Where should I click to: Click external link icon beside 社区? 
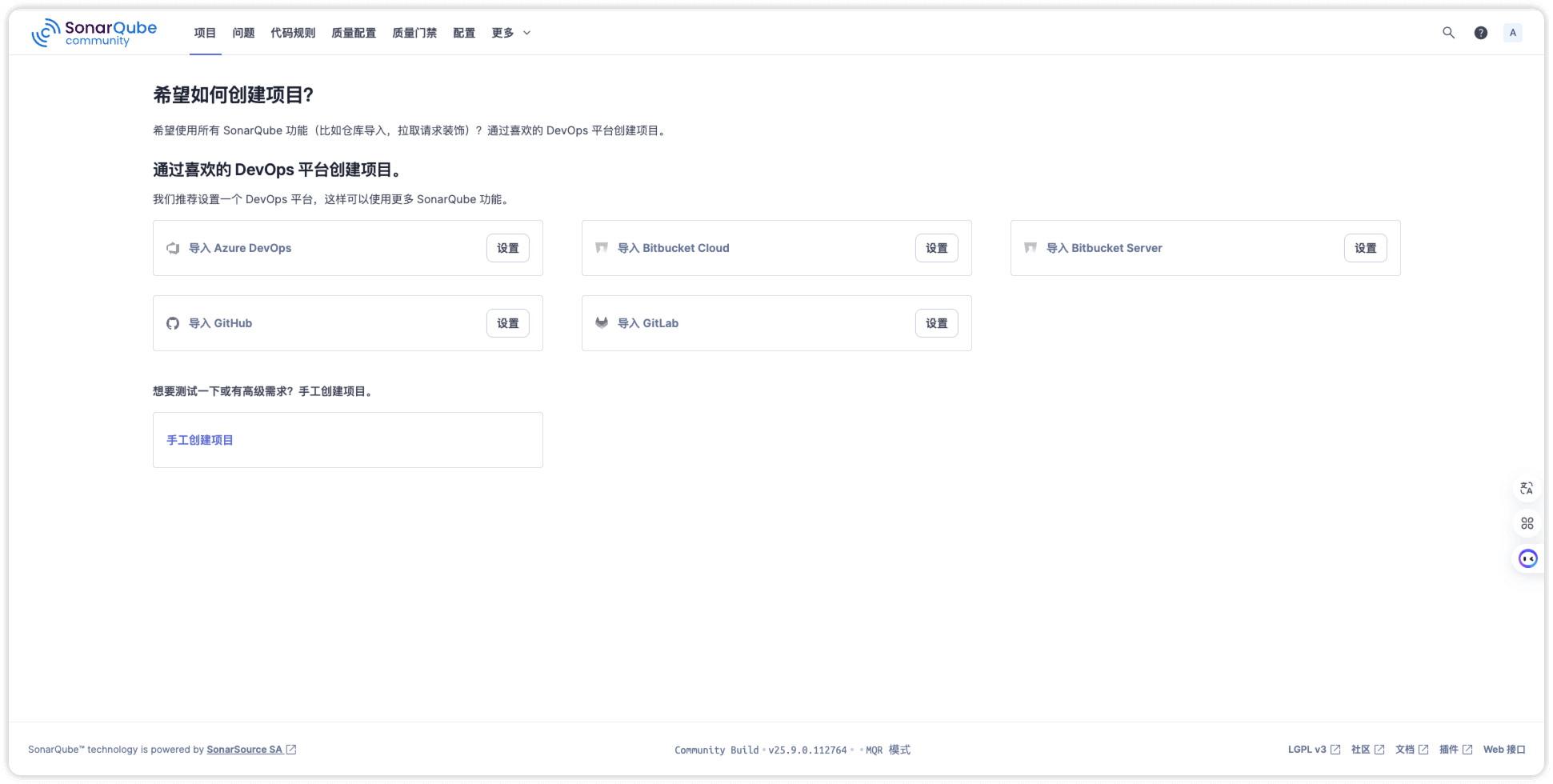click(1379, 750)
